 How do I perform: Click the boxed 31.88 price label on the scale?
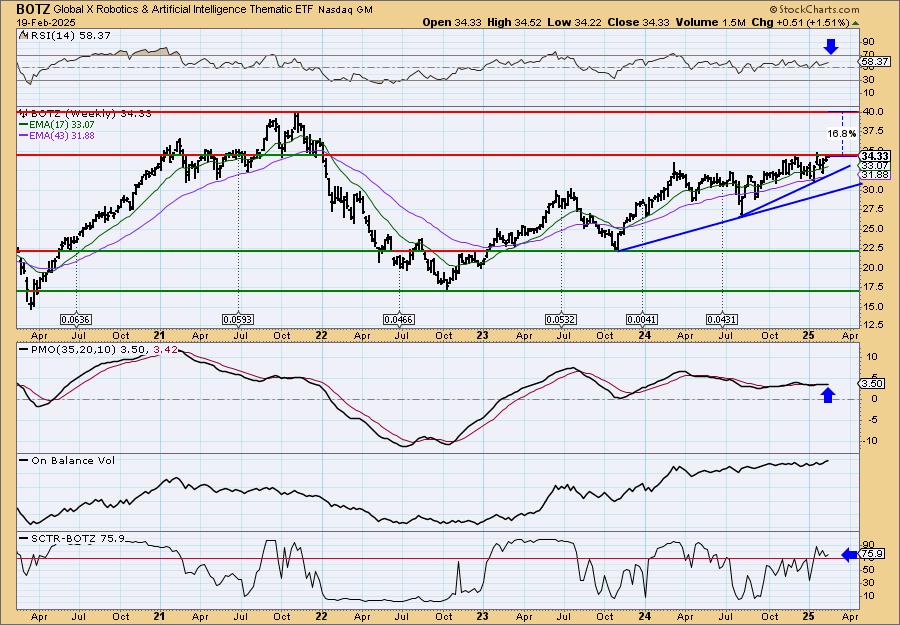coord(877,174)
